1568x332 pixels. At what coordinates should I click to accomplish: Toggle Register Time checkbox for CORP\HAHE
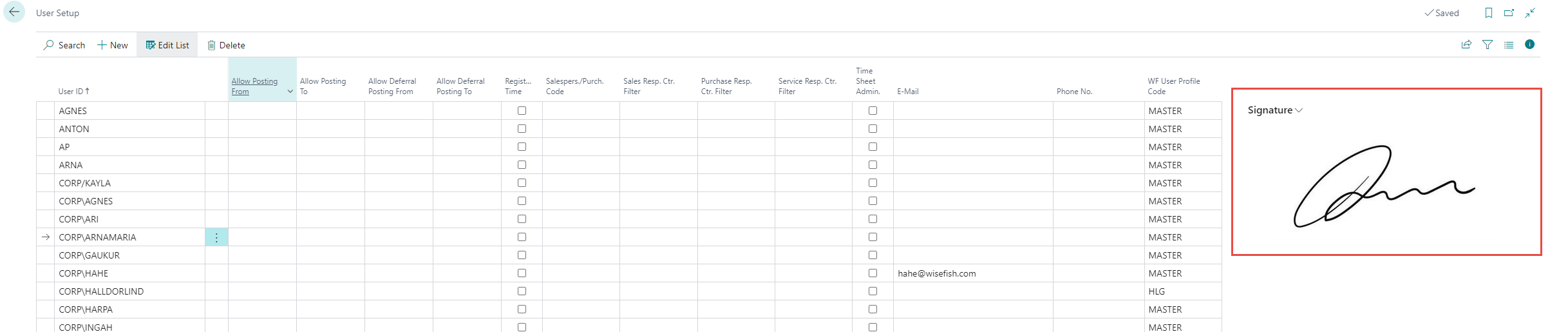522,273
